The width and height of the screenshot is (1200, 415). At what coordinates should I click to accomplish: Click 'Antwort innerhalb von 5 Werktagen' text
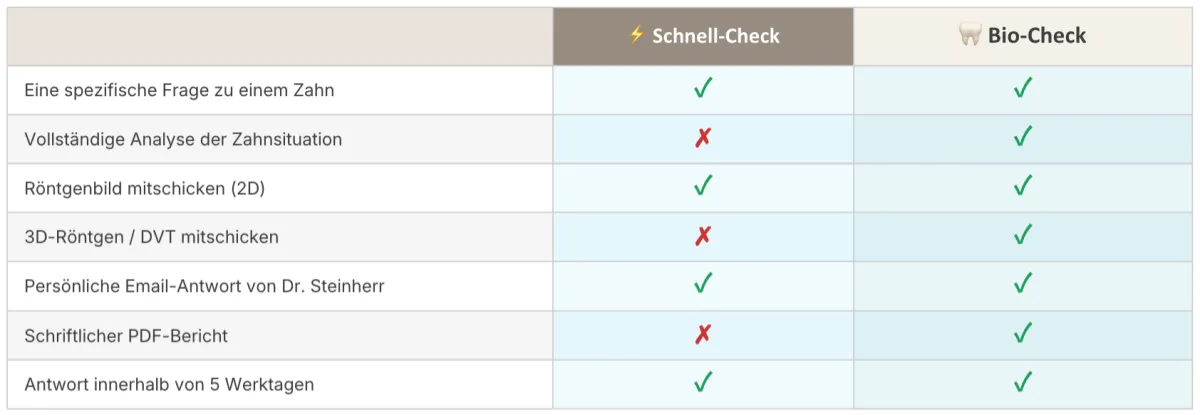click(170, 384)
